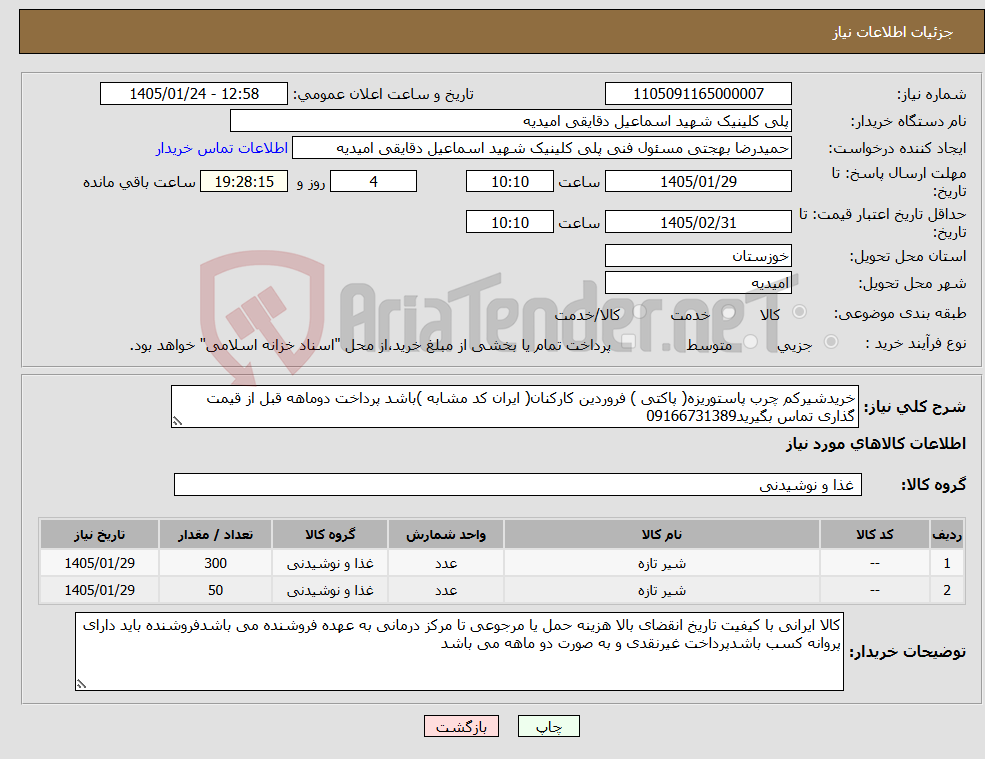Select the کالا radio button

pos(800,312)
